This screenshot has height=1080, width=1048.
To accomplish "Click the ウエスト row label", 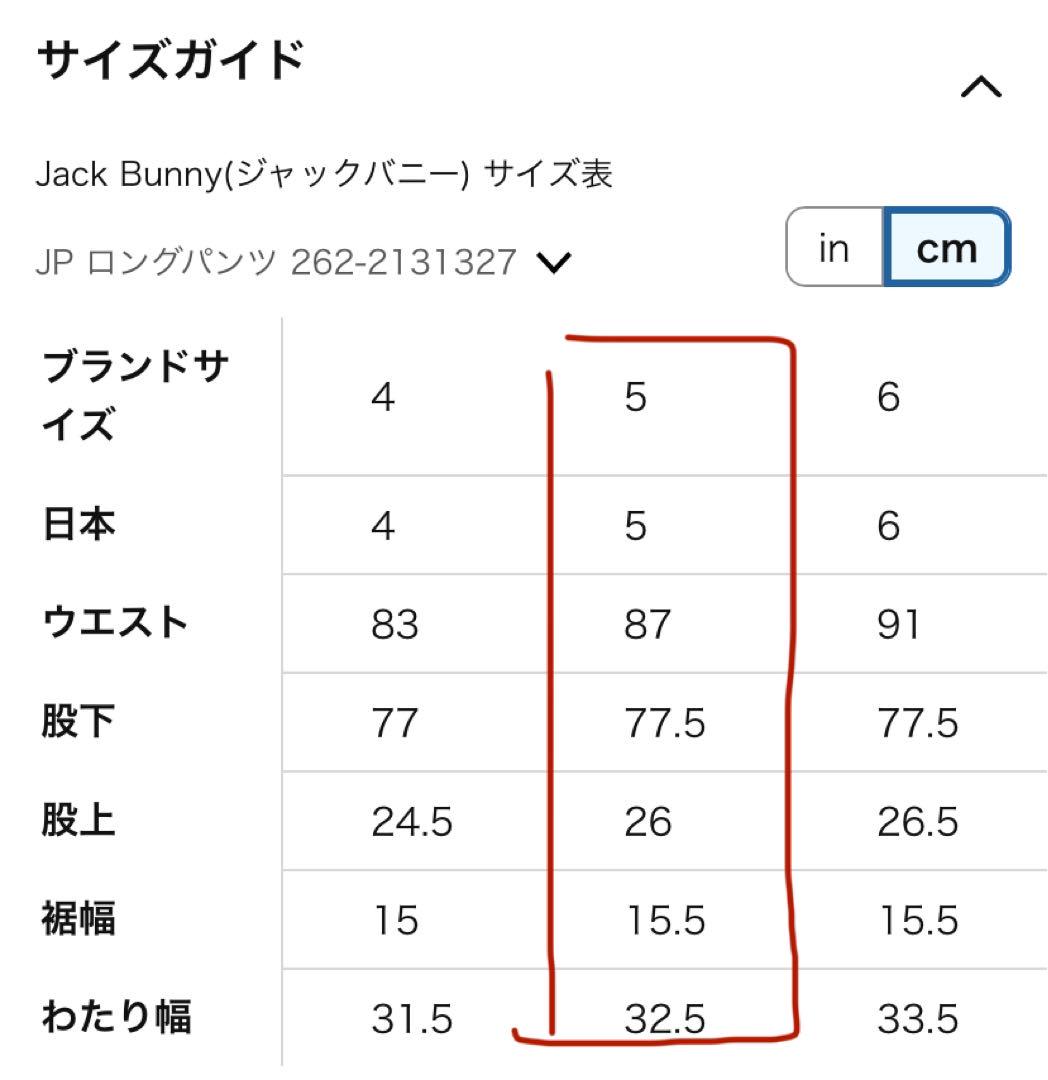I will pos(114,622).
